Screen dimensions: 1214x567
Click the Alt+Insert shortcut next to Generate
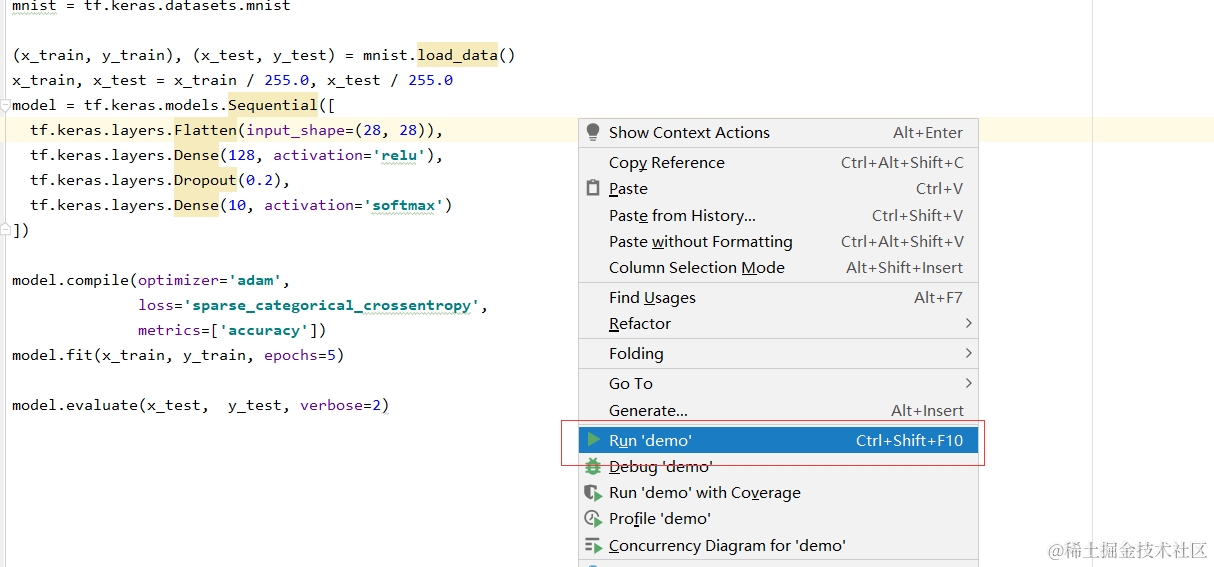pyautogui.click(x=927, y=410)
